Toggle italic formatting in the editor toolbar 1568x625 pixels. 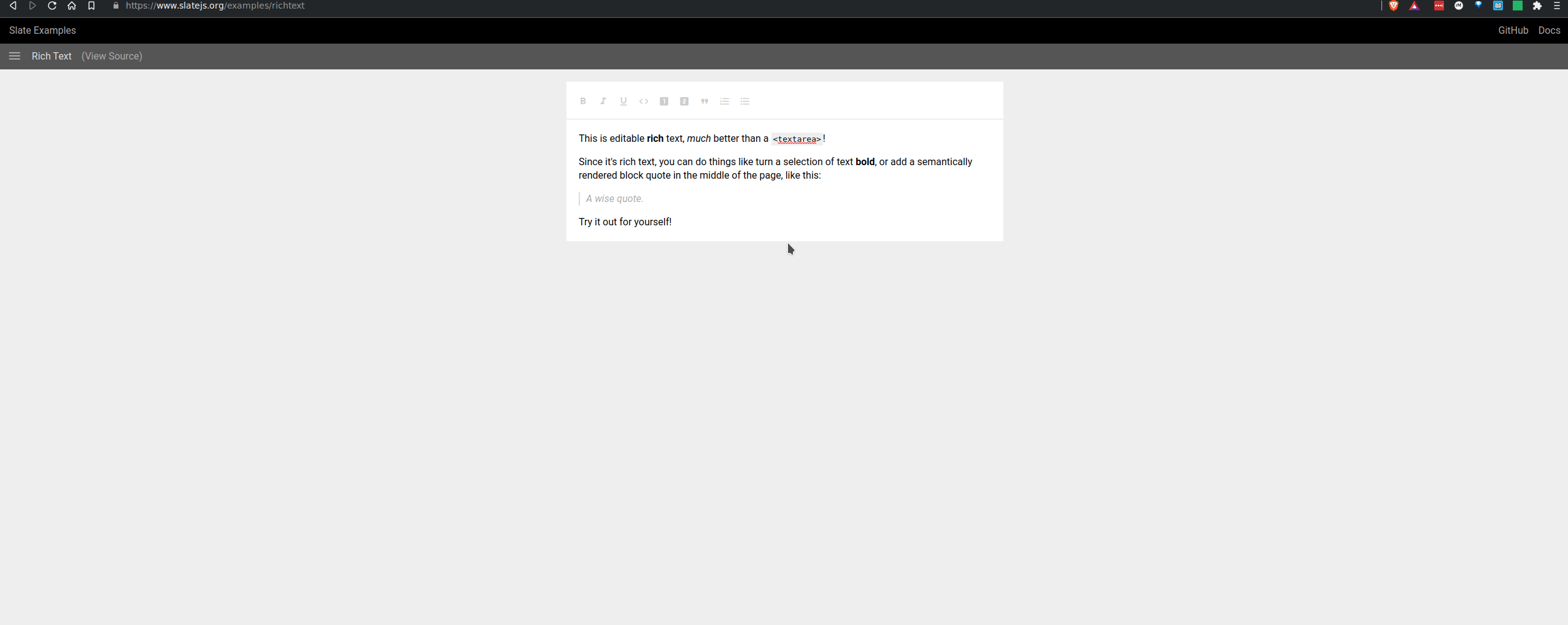[603, 101]
